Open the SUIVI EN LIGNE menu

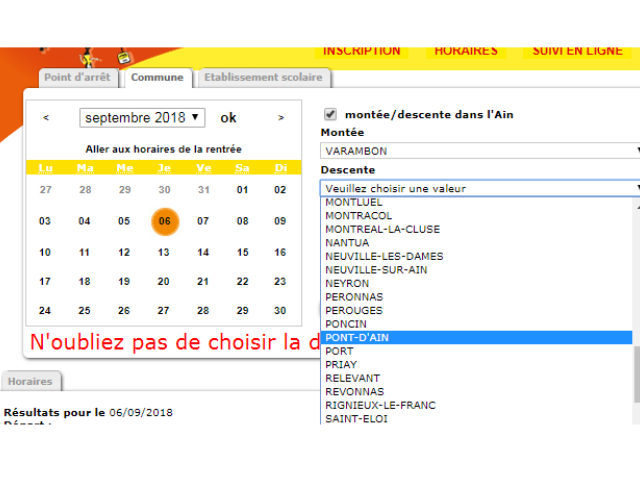coord(575,51)
